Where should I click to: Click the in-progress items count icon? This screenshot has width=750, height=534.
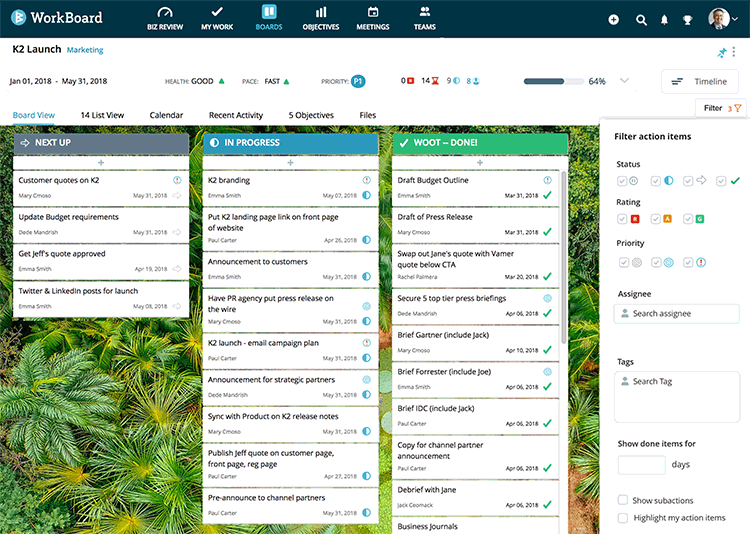coord(457,81)
